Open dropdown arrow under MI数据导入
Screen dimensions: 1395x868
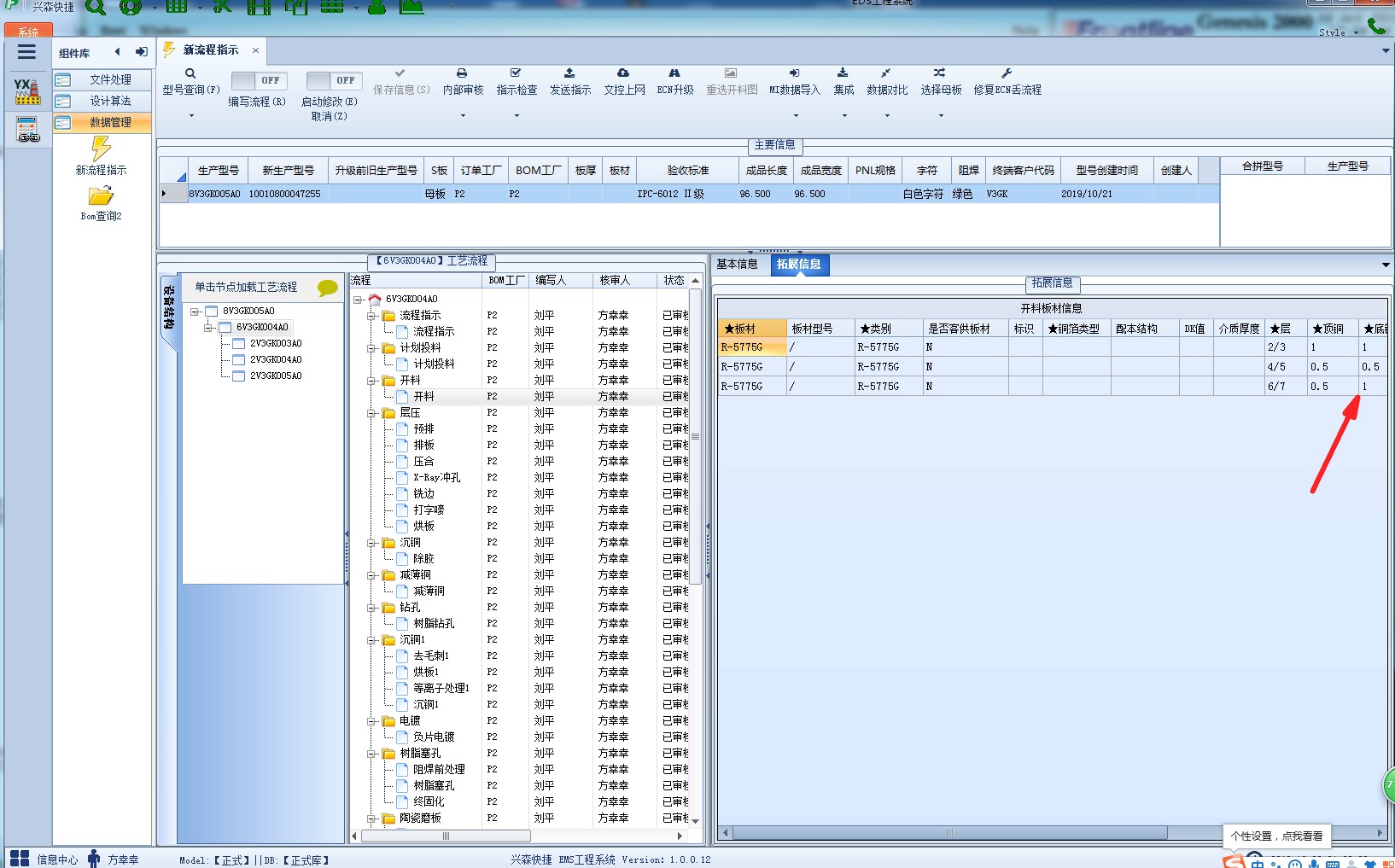click(x=795, y=116)
